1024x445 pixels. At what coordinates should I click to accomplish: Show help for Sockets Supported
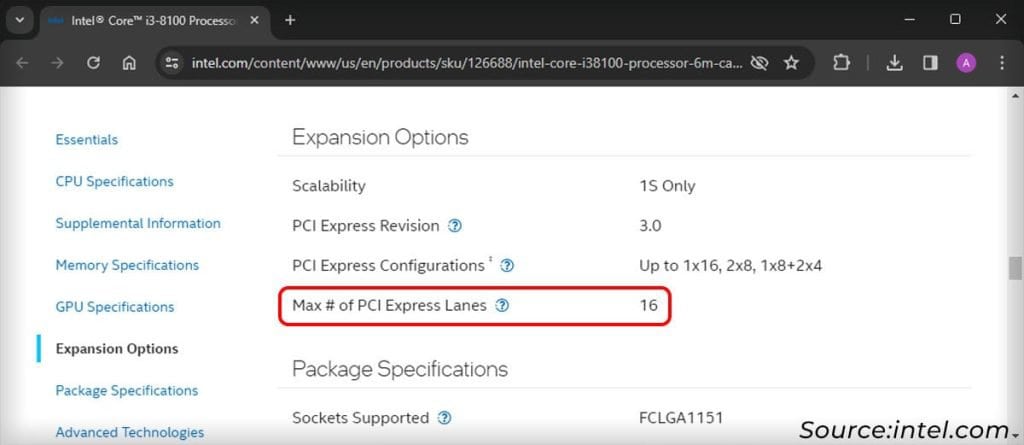pos(444,418)
